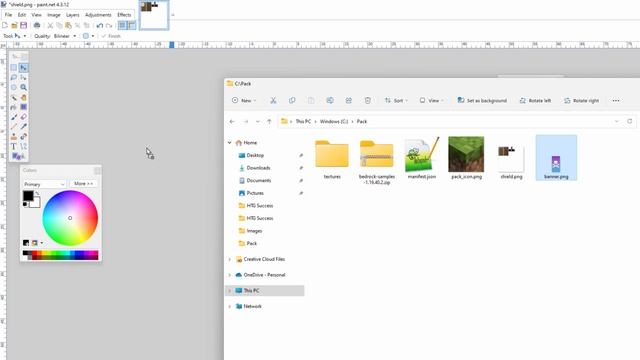Select the shield.png thumbnail in paint.net image list
640x360 pixels.
(x=154, y=15)
